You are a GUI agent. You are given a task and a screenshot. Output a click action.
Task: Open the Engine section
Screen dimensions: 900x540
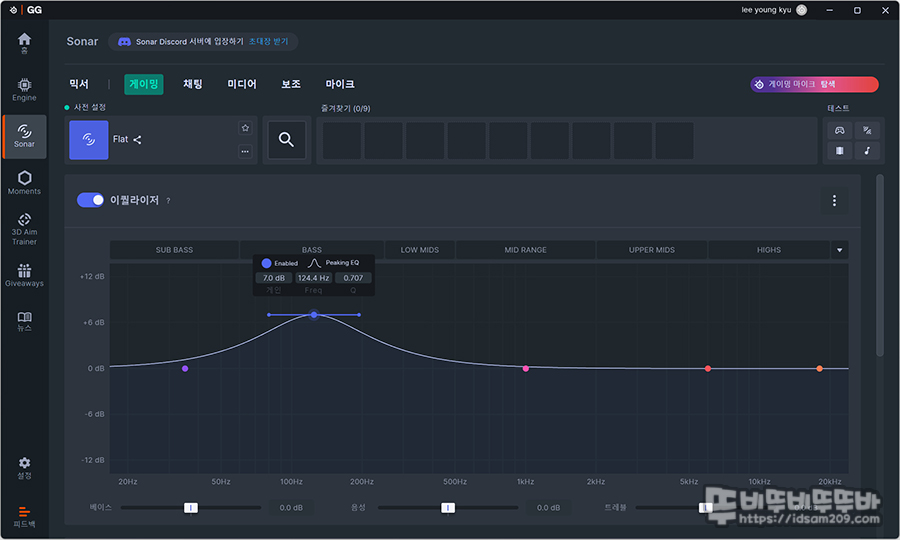click(24, 90)
